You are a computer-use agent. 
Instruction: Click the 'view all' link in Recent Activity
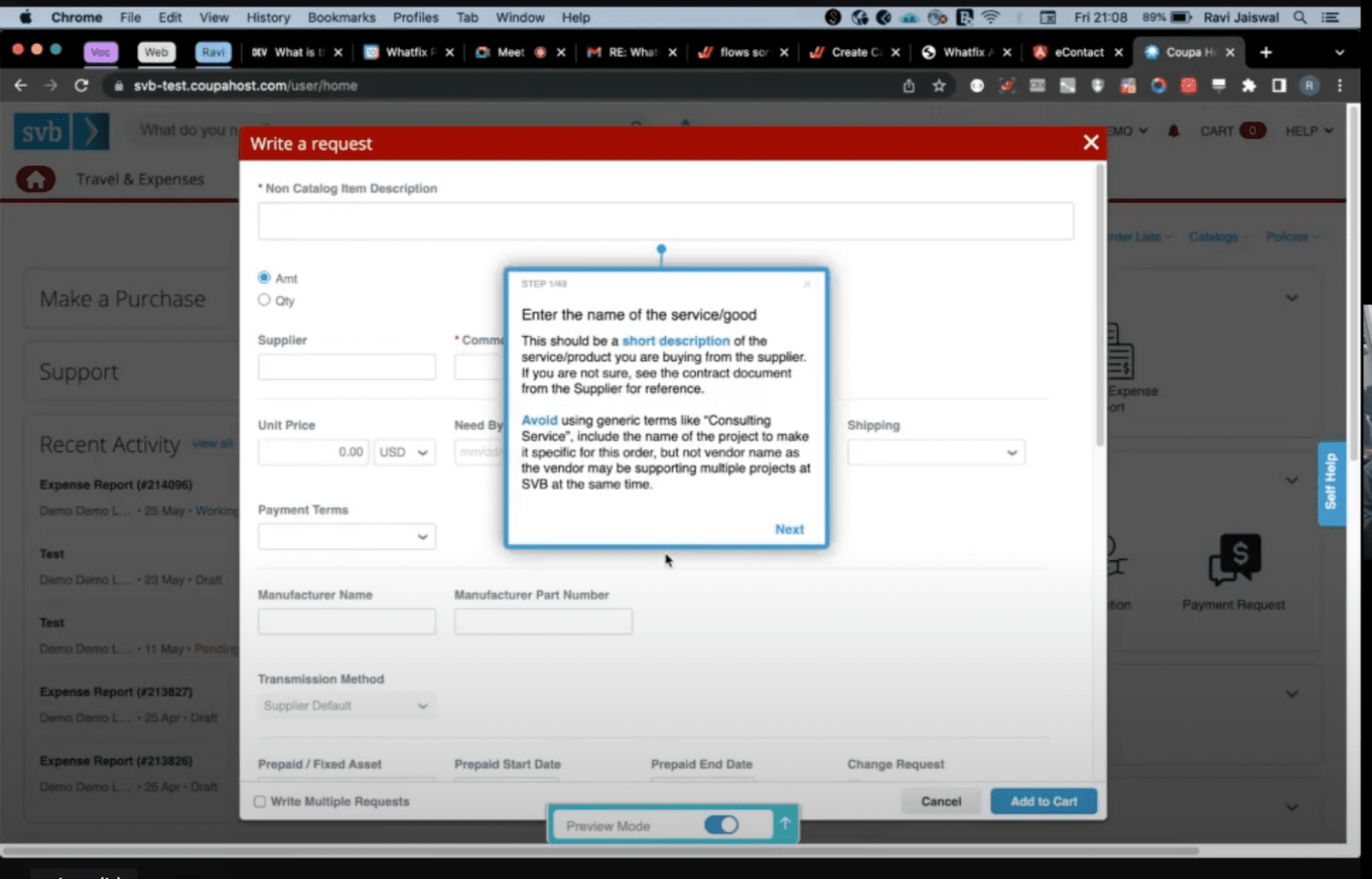[212, 444]
